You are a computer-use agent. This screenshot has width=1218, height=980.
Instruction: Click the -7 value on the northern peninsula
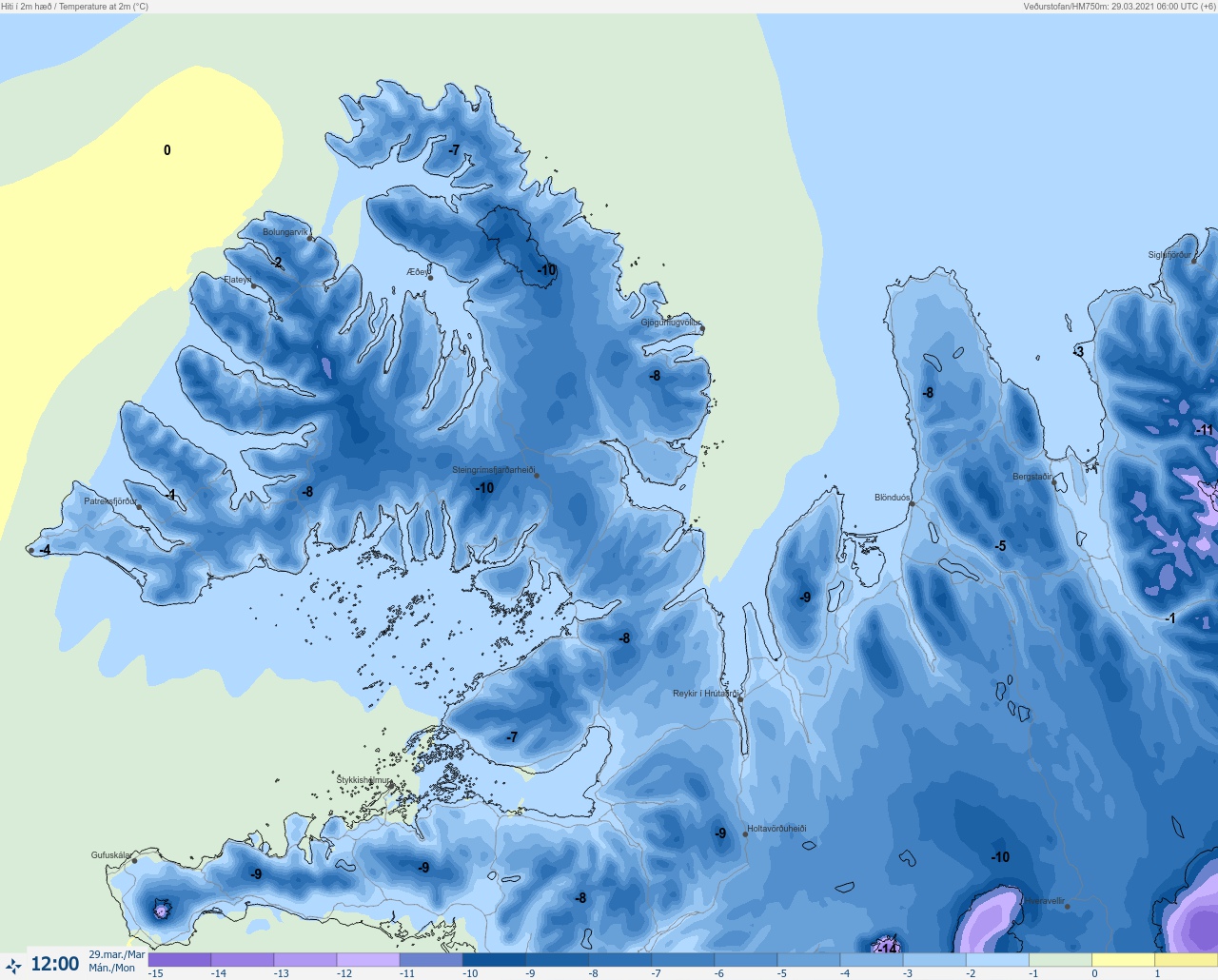point(454,150)
